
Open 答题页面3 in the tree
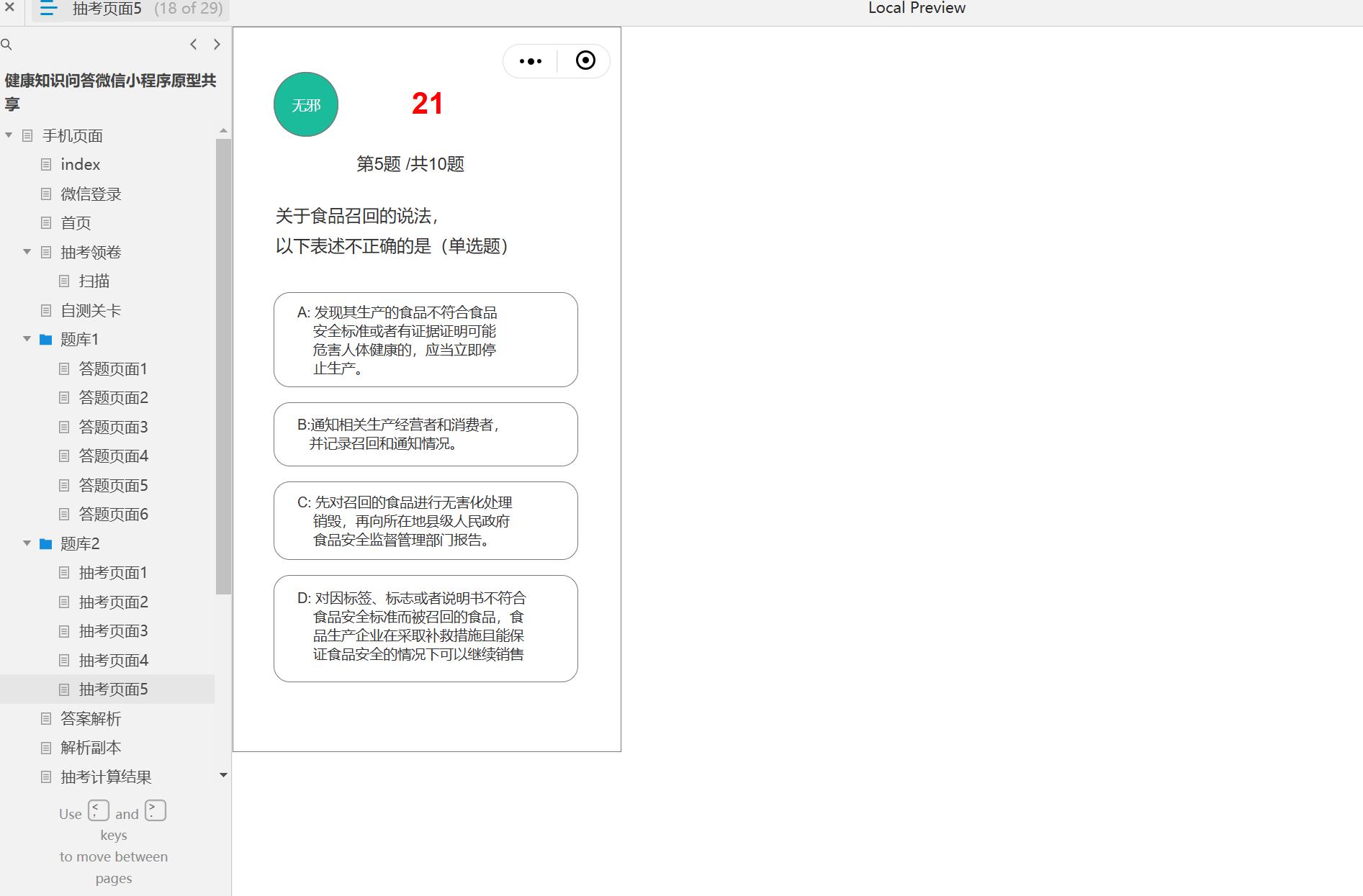[x=113, y=427]
